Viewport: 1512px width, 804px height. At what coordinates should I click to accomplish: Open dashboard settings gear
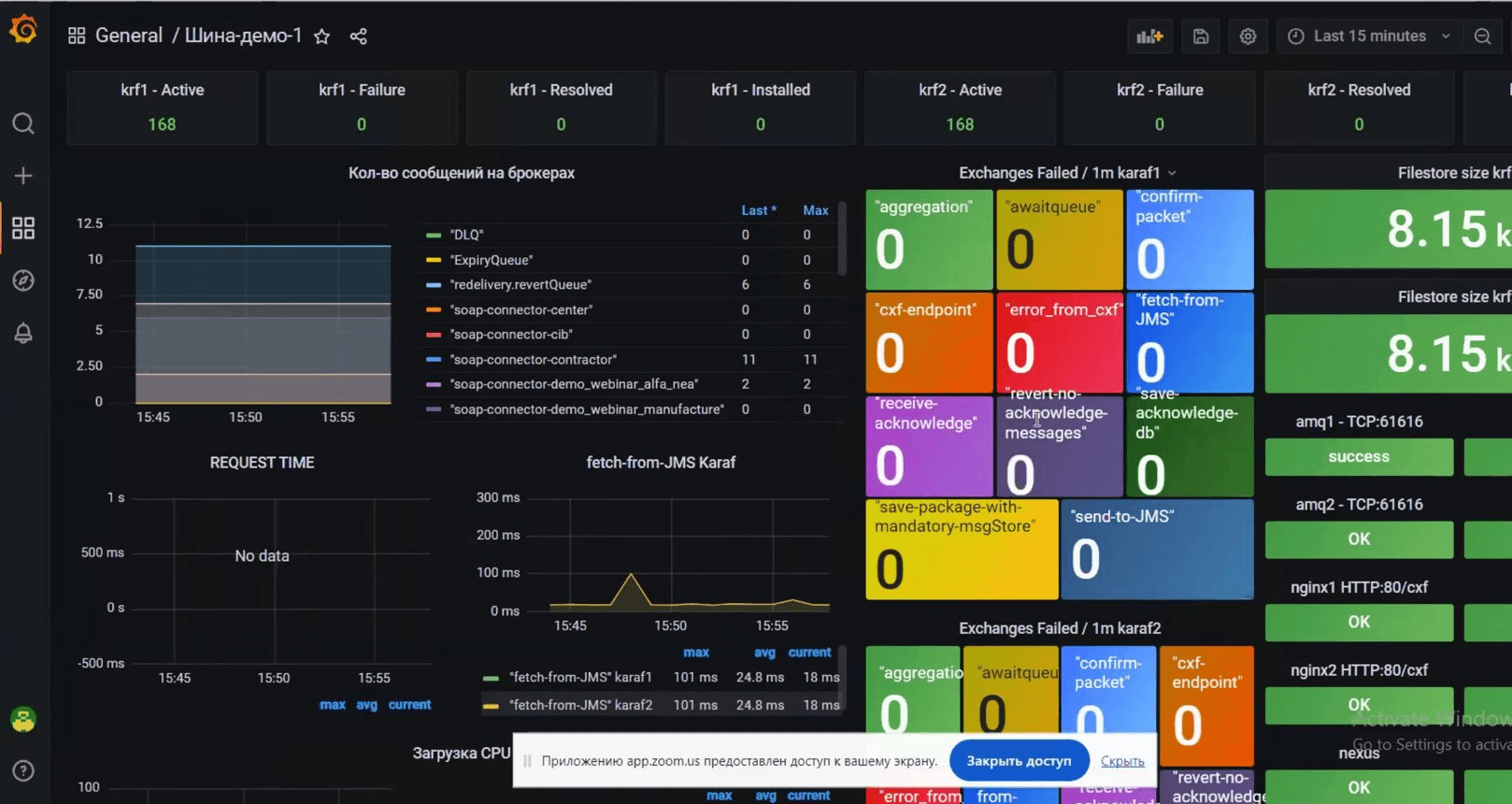(x=1248, y=36)
